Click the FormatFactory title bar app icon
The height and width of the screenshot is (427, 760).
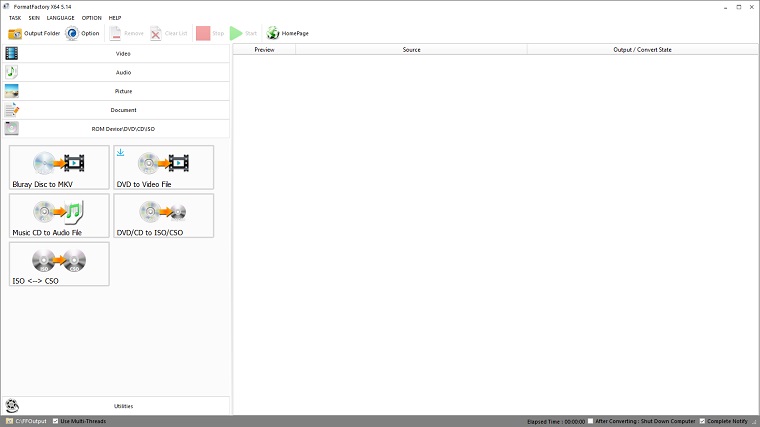[6, 6]
